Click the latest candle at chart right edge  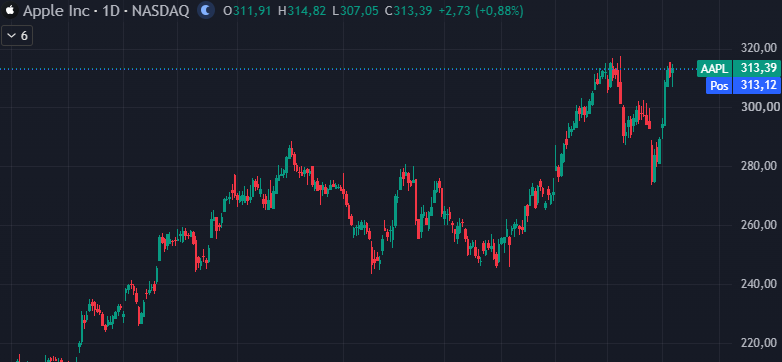coord(672,75)
